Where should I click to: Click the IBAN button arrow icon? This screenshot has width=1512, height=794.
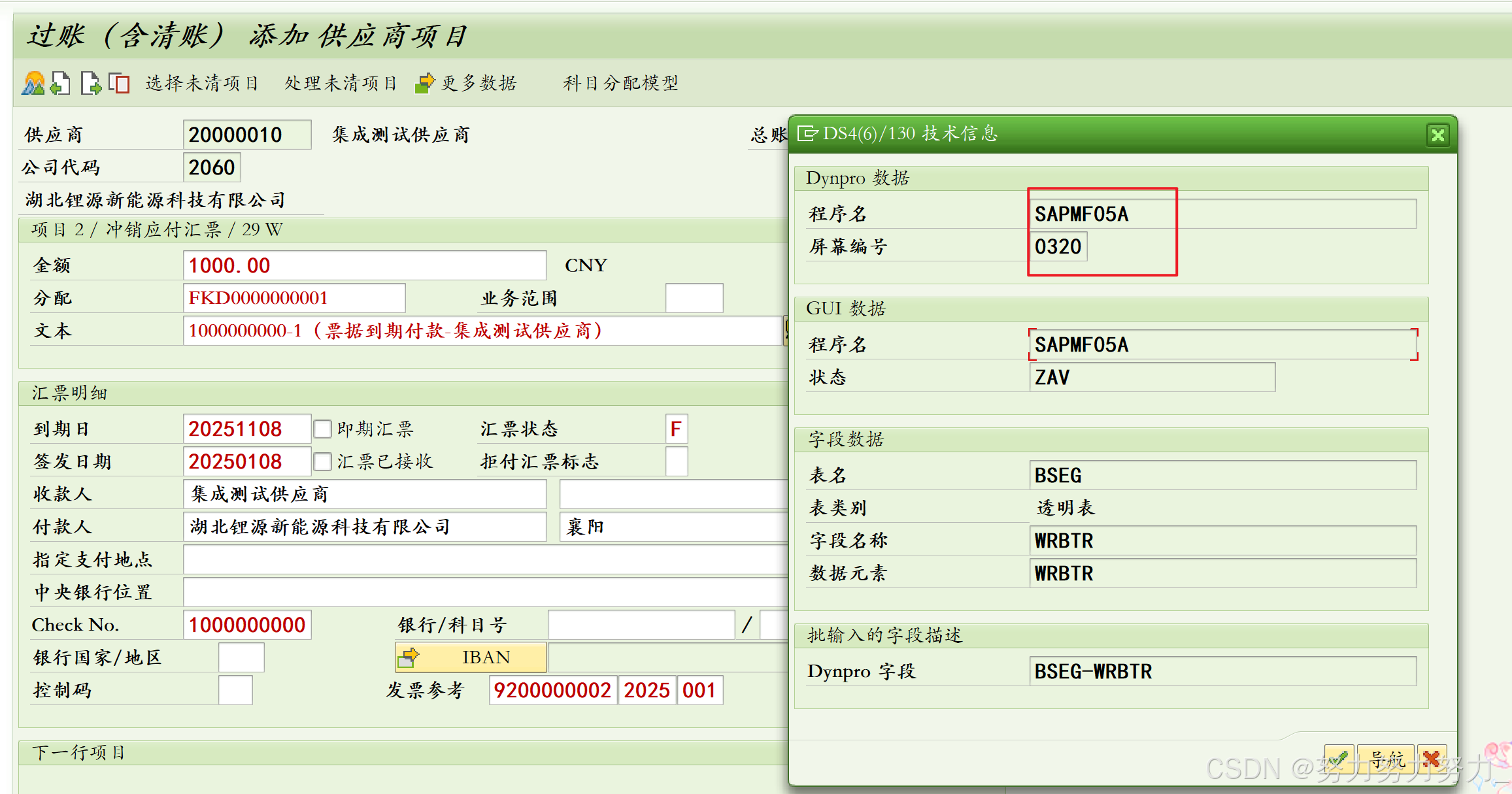coord(409,657)
